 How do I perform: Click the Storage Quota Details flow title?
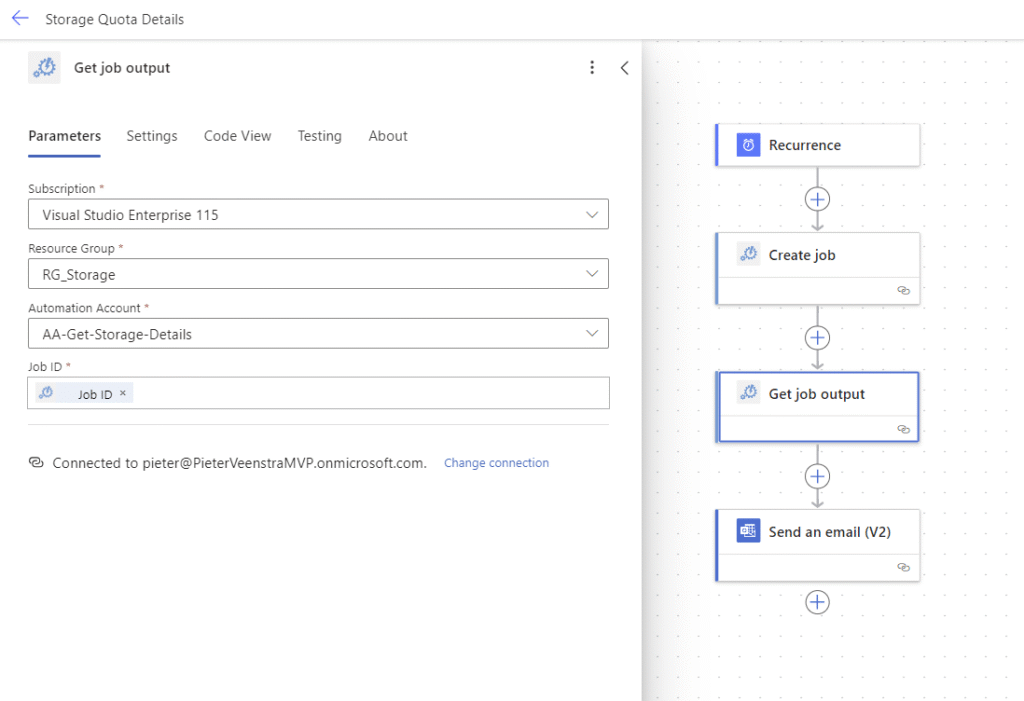(x=114, y=20)
